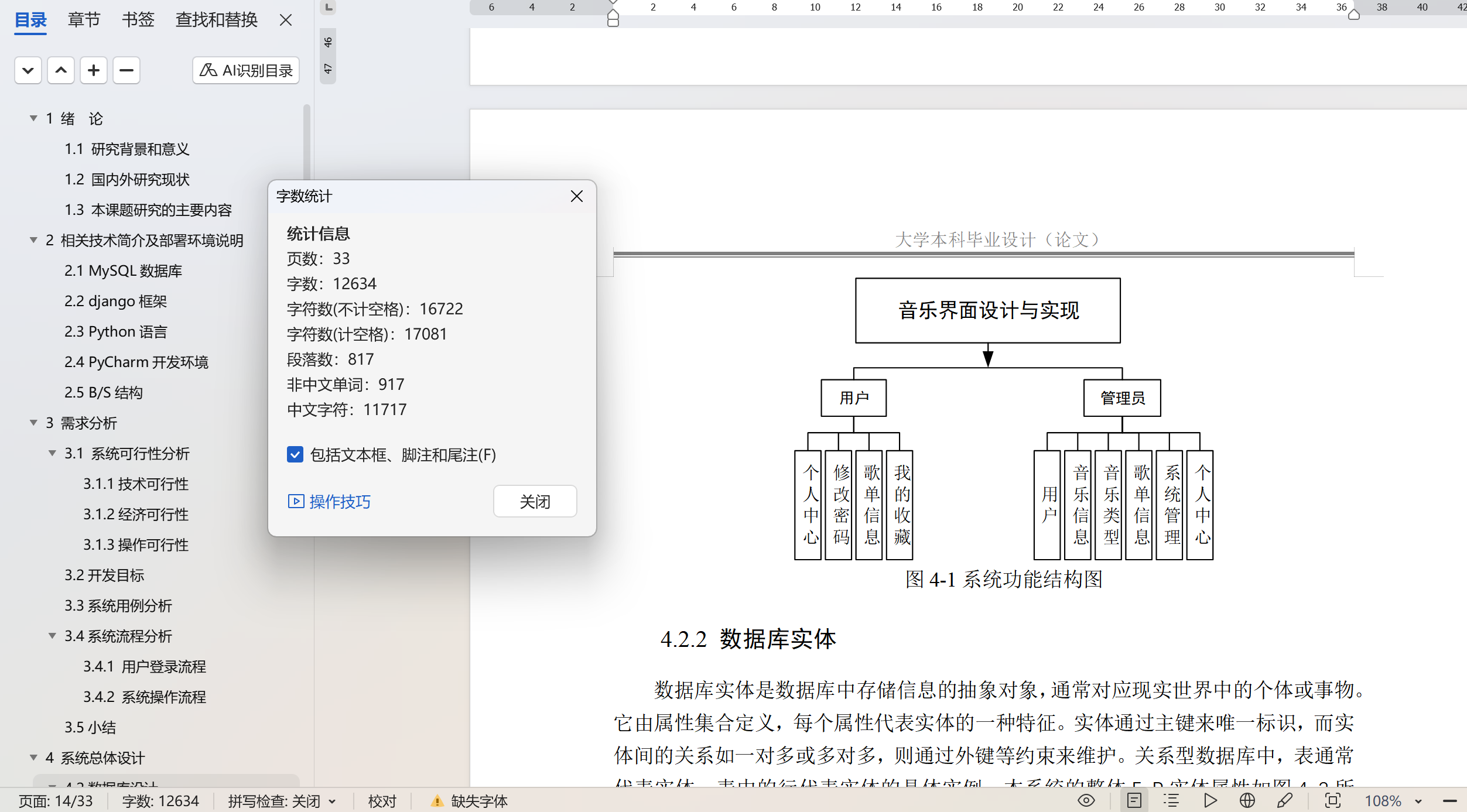Toggle include textboxes, footnotes and endnotes checkbox

[295, 455]
